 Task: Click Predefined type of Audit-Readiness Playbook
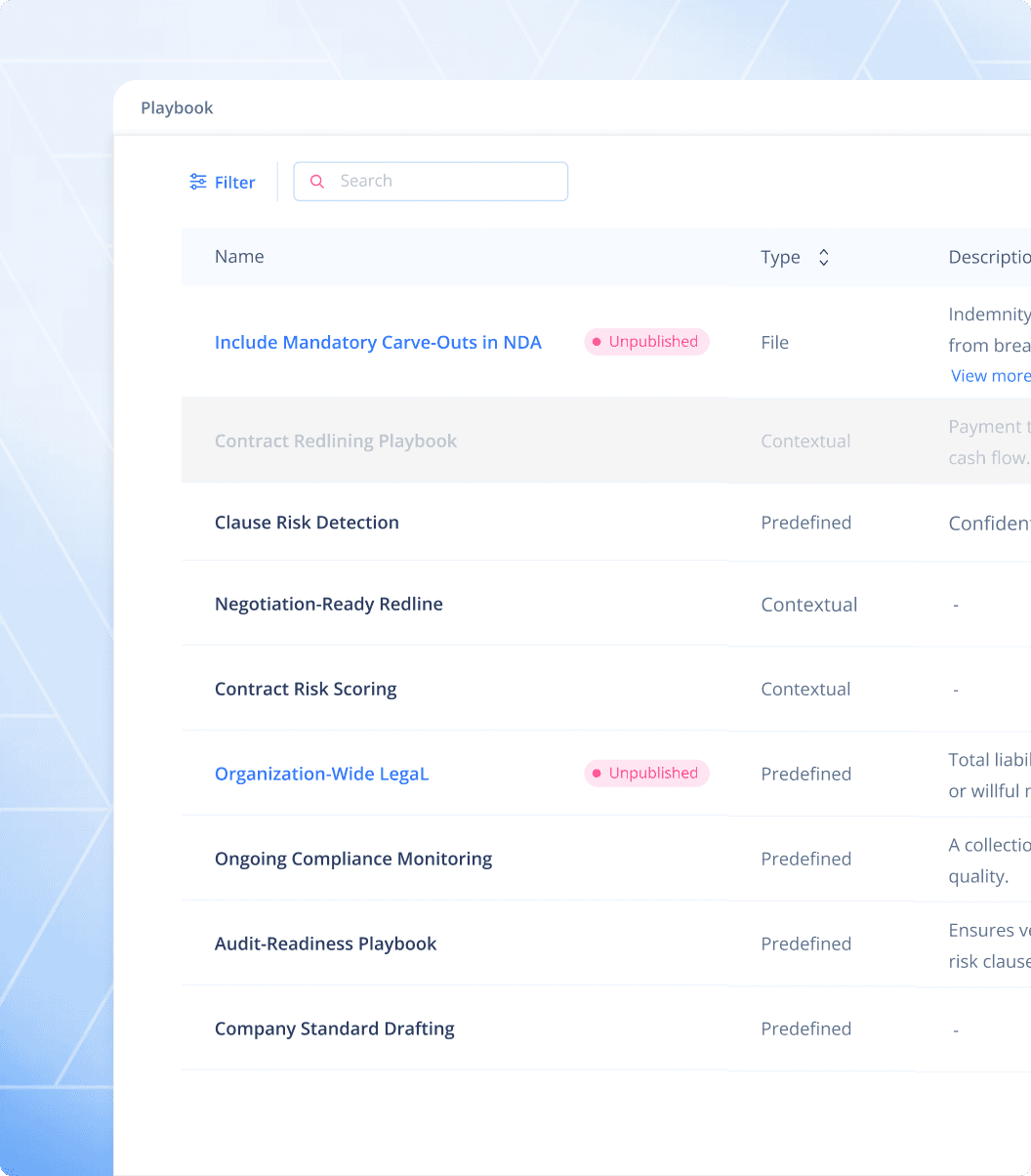click(x=805, y=944)
